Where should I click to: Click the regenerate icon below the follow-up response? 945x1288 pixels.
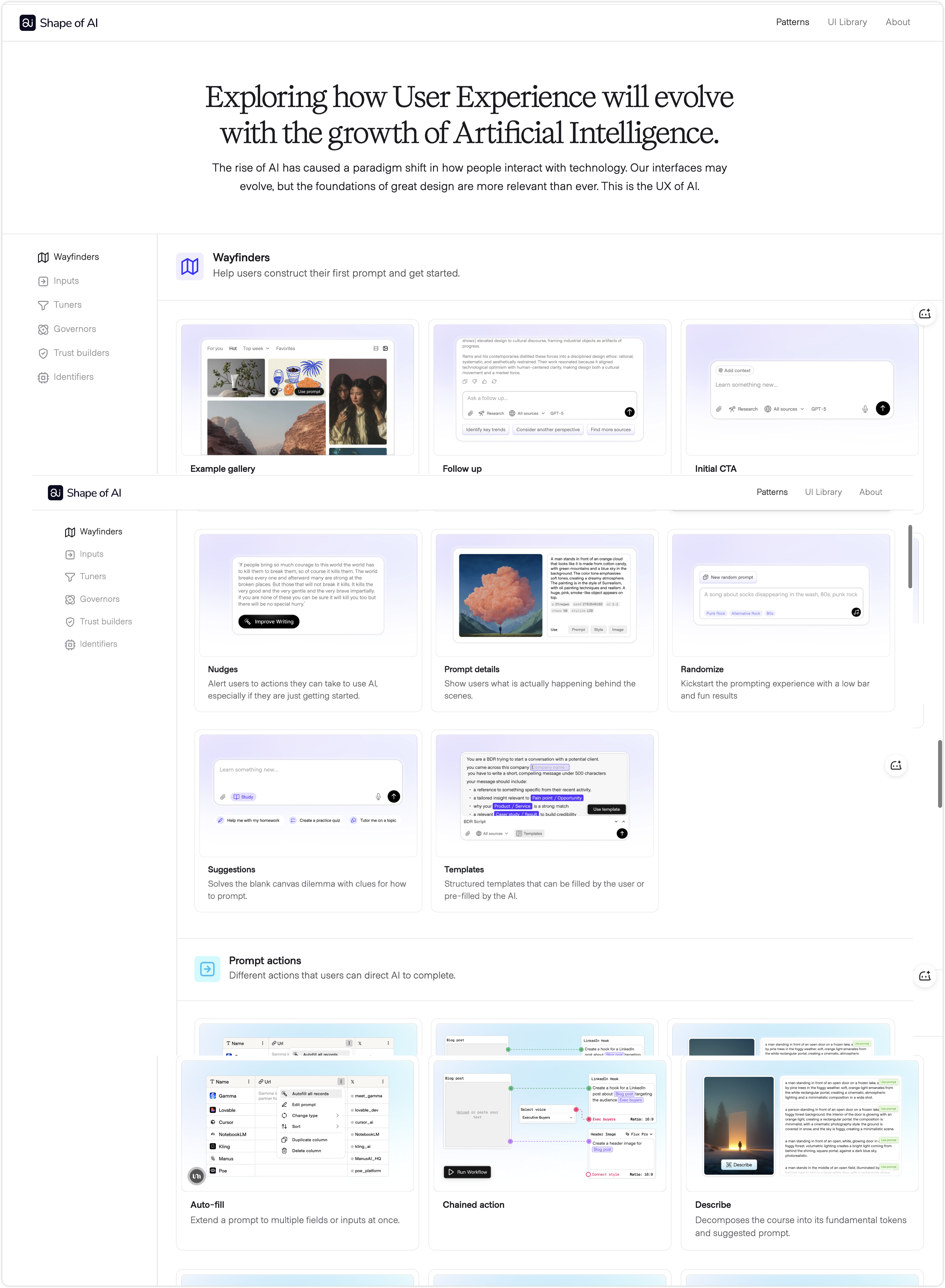click(x=494, y=382)
